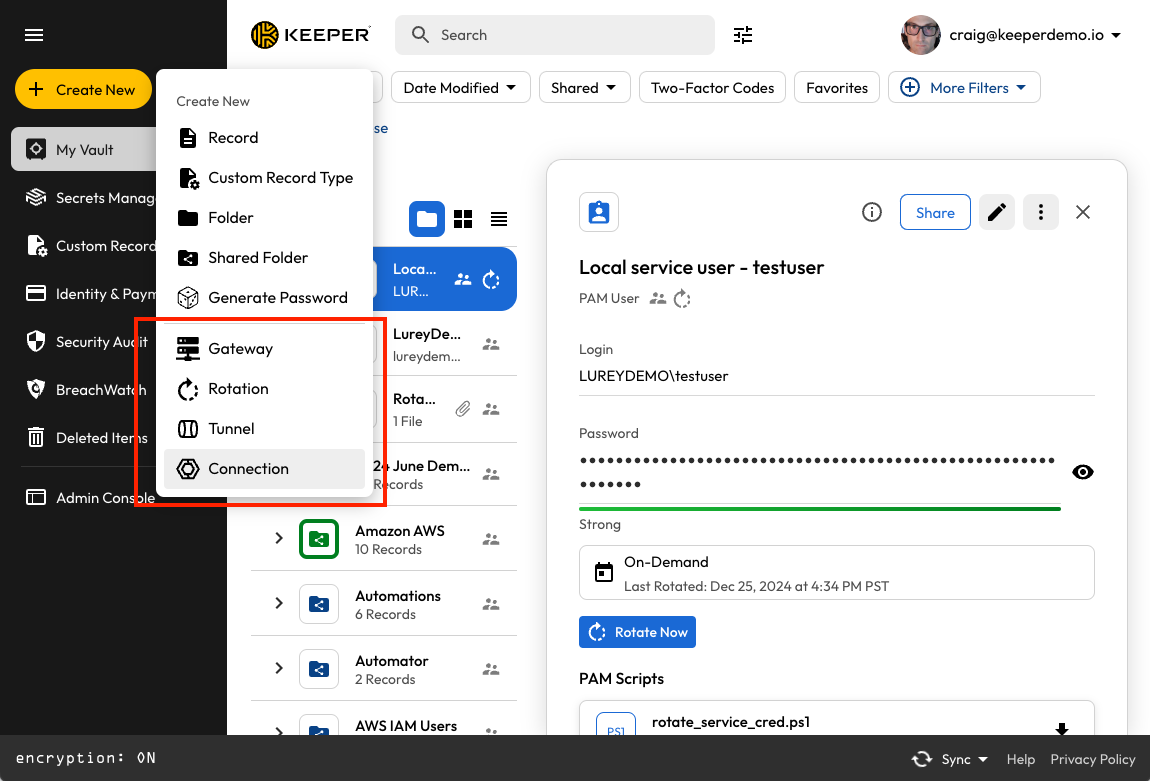Open the Date Modified dropdown
This screenshot has height=781, width=1150.
[x=460, y=88]
